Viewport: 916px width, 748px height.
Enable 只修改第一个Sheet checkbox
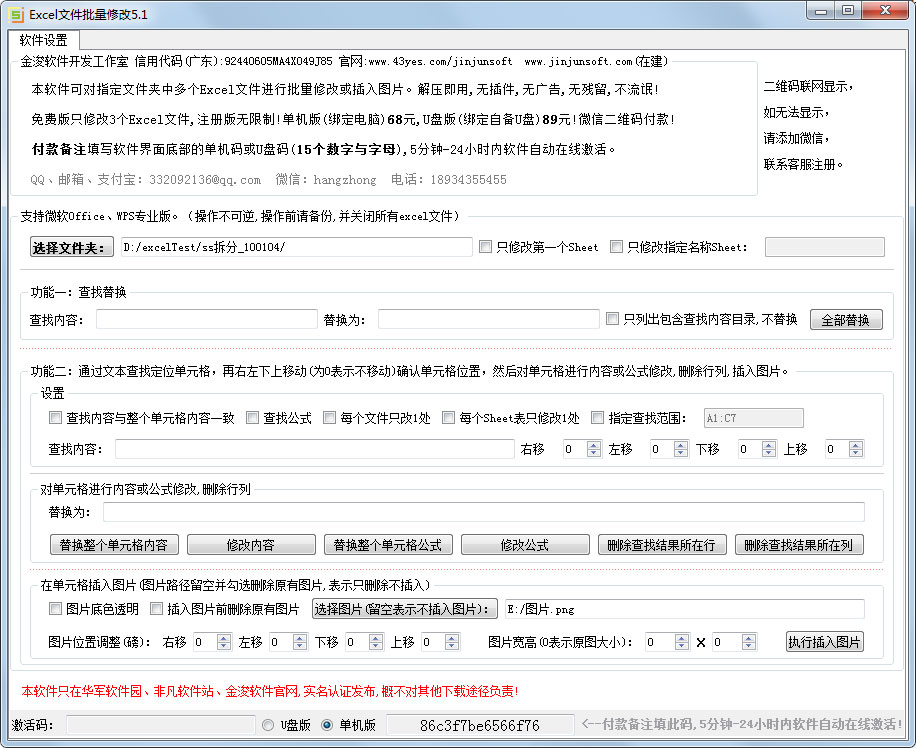coord(485,246)
